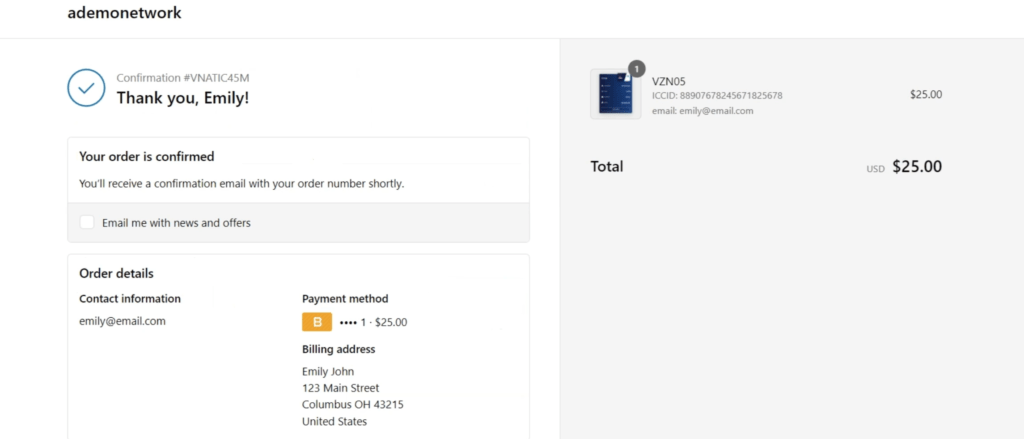Click the Your order is confirmed heading
Screen dimensions: 1024x439
click(146, 157)
